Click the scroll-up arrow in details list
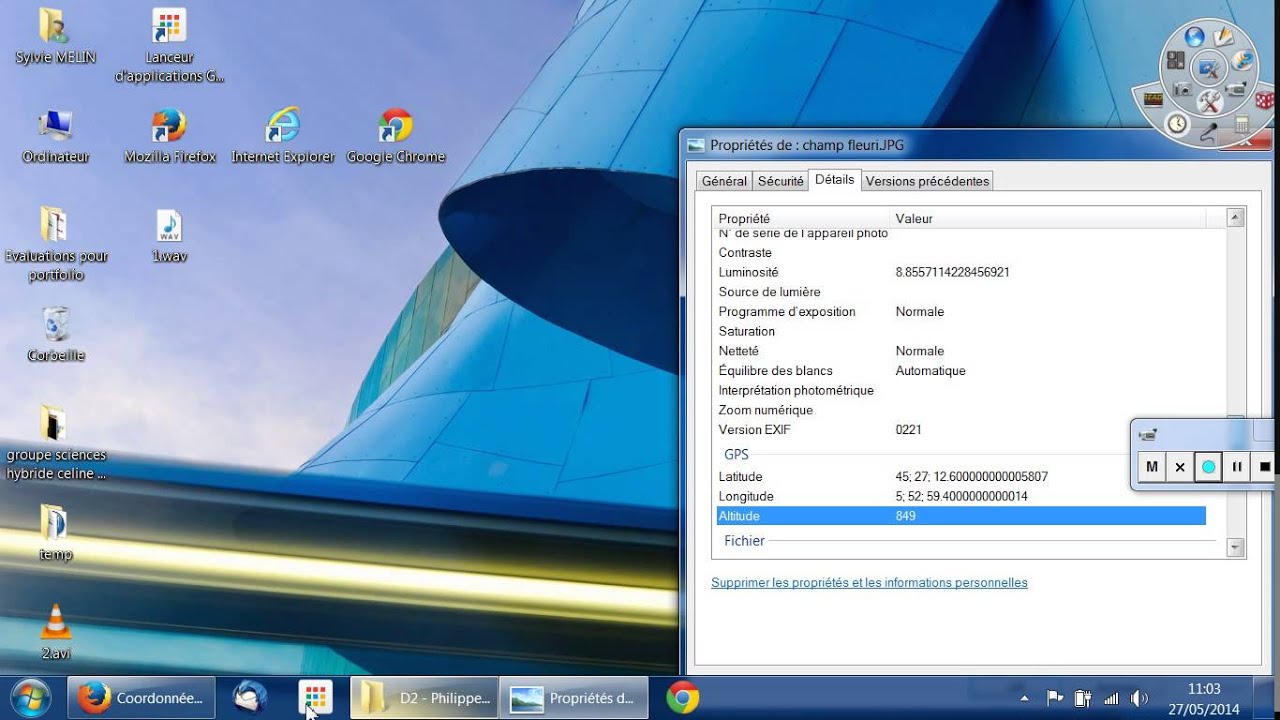1280x720 pixels. [1235, 217]
